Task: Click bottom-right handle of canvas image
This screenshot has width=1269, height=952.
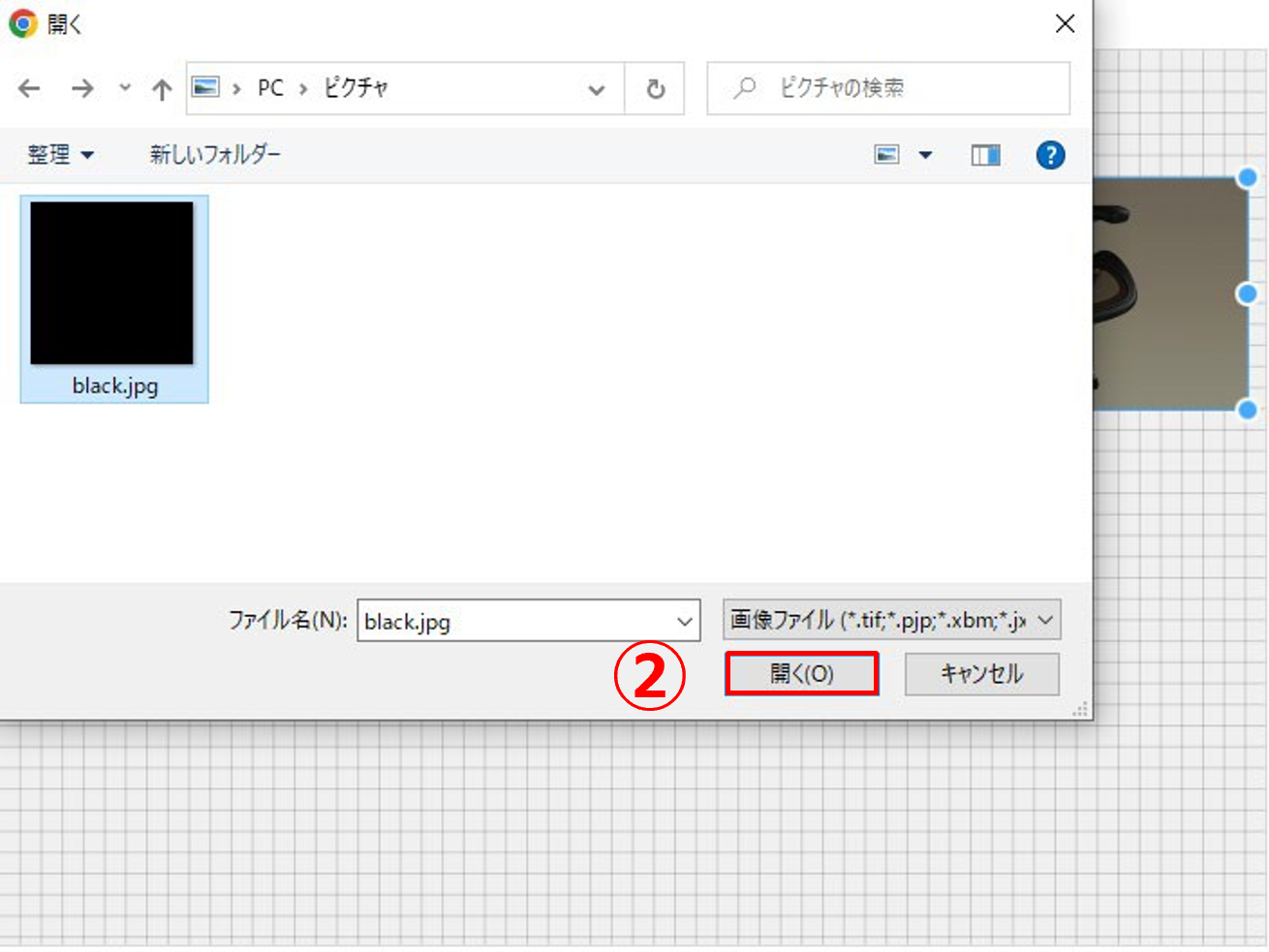Action: [x=1248, y=410]
